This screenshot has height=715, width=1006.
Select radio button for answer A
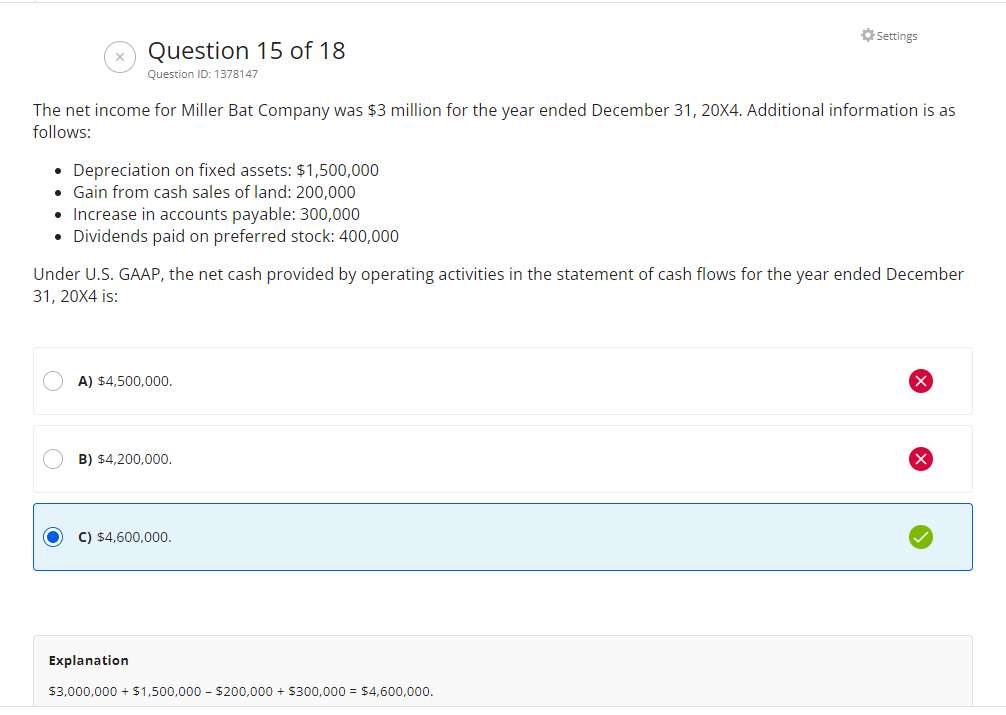53,381
